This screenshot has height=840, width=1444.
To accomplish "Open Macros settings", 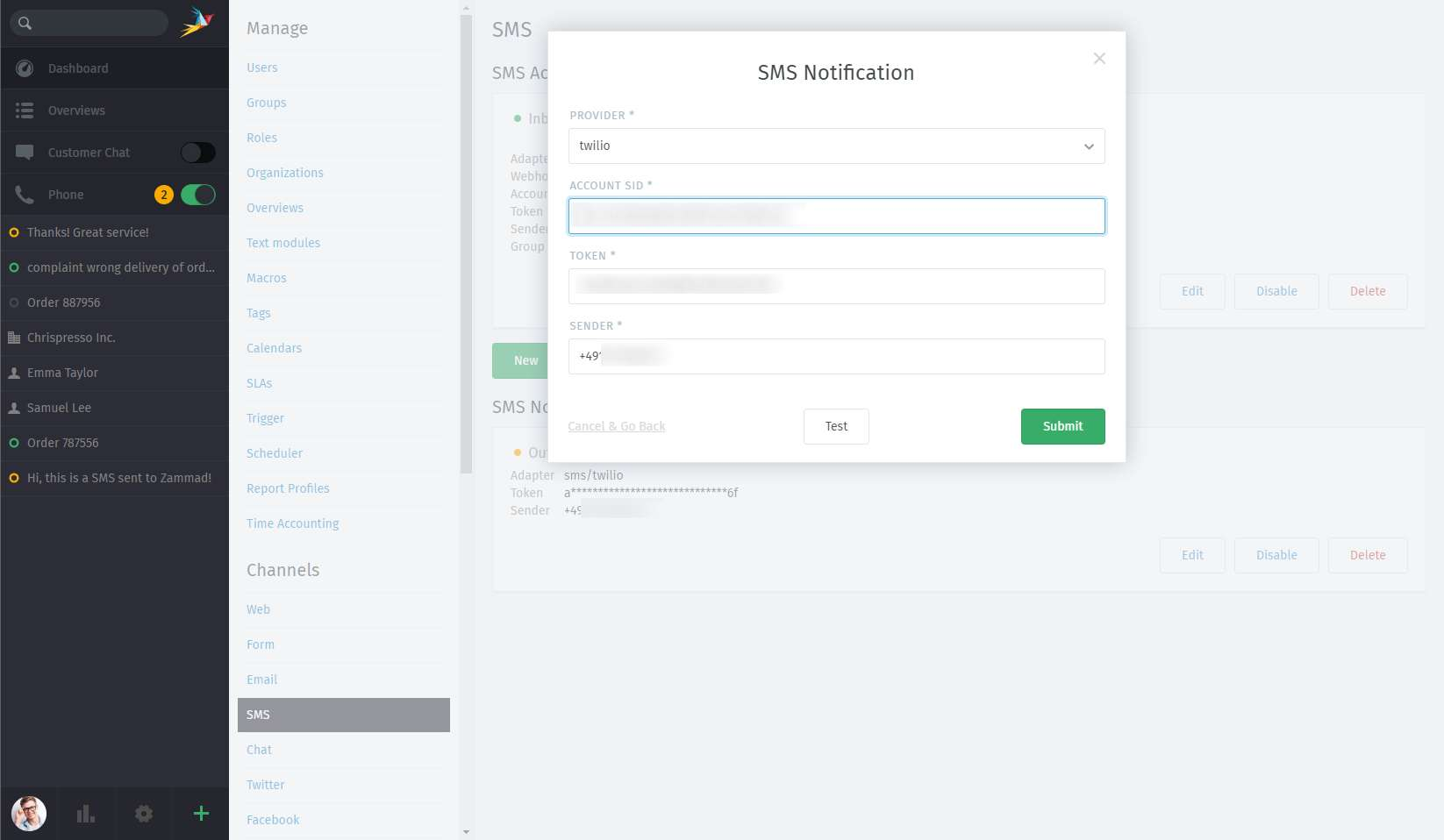I will (x=267, y=278).
